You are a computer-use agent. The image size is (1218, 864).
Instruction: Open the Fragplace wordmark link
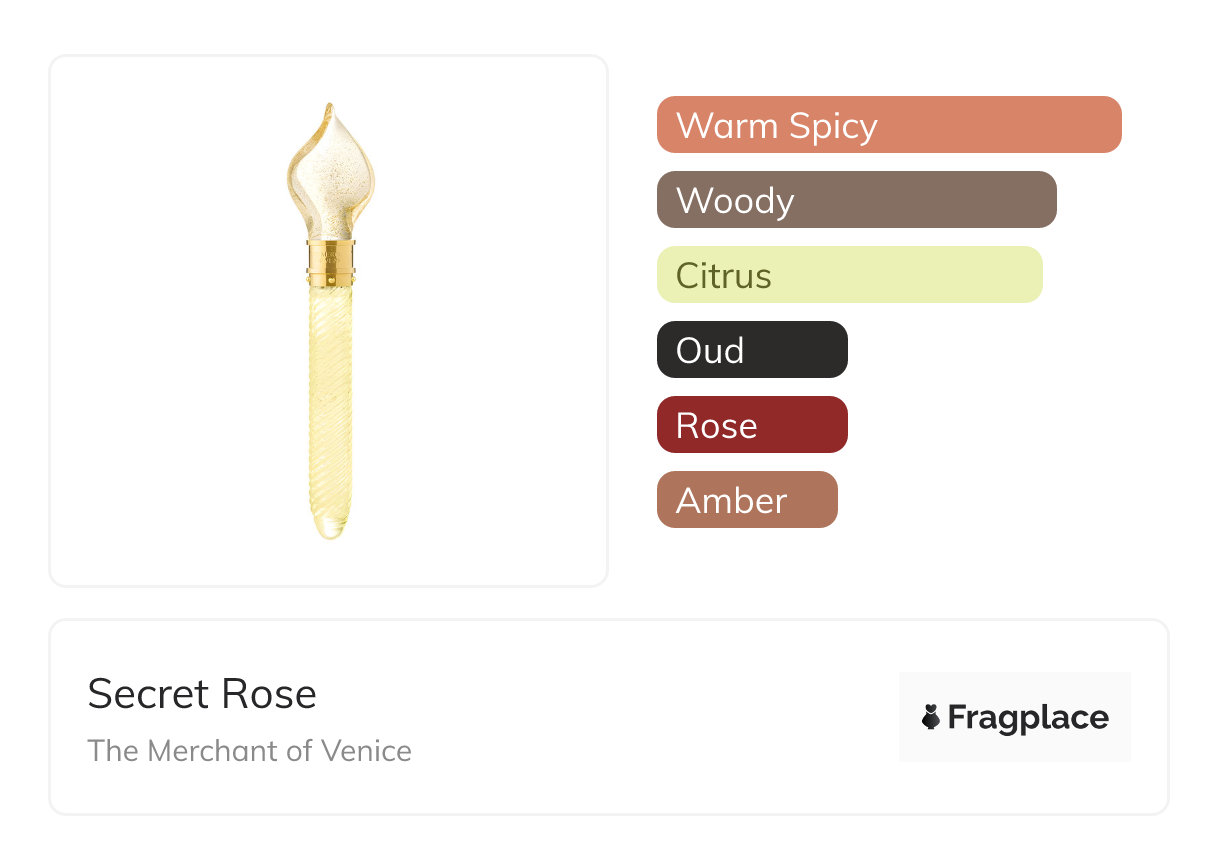[x=1027, y=717]
